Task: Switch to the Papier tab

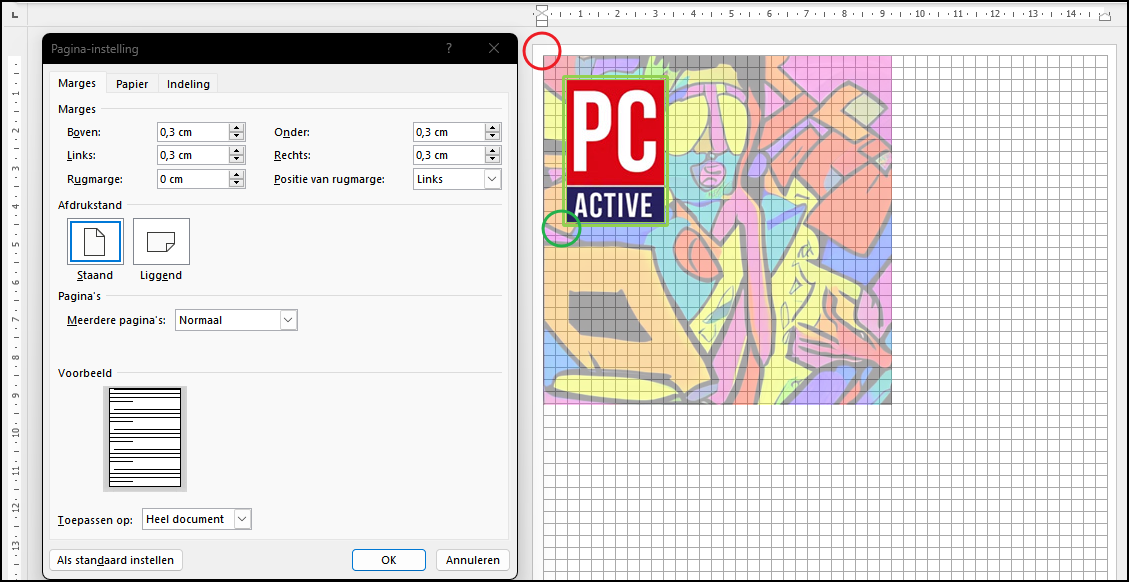Action: [x=132, y=84]
